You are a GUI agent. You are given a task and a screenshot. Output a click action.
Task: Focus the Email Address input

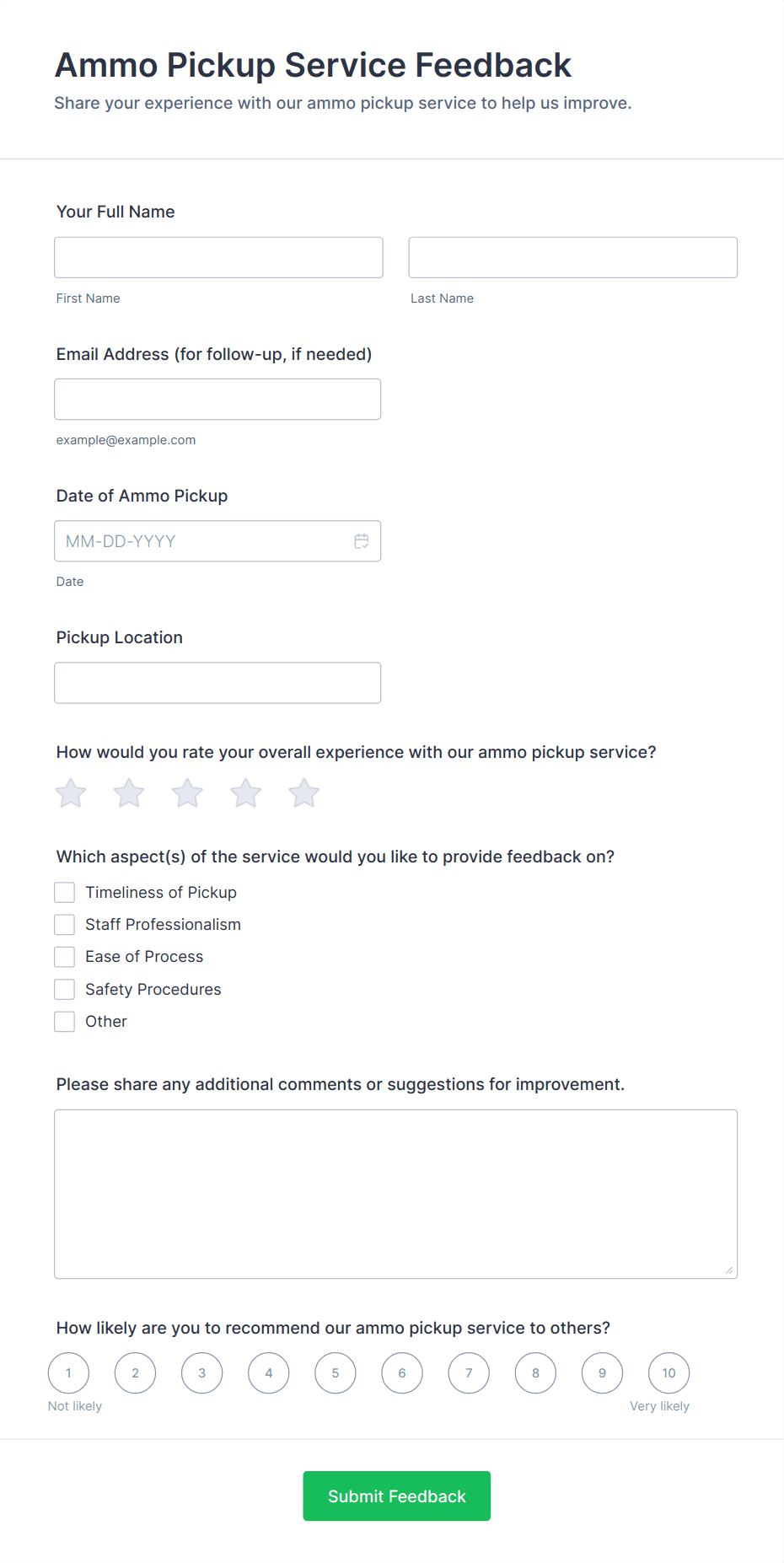[x=217, y=400]
